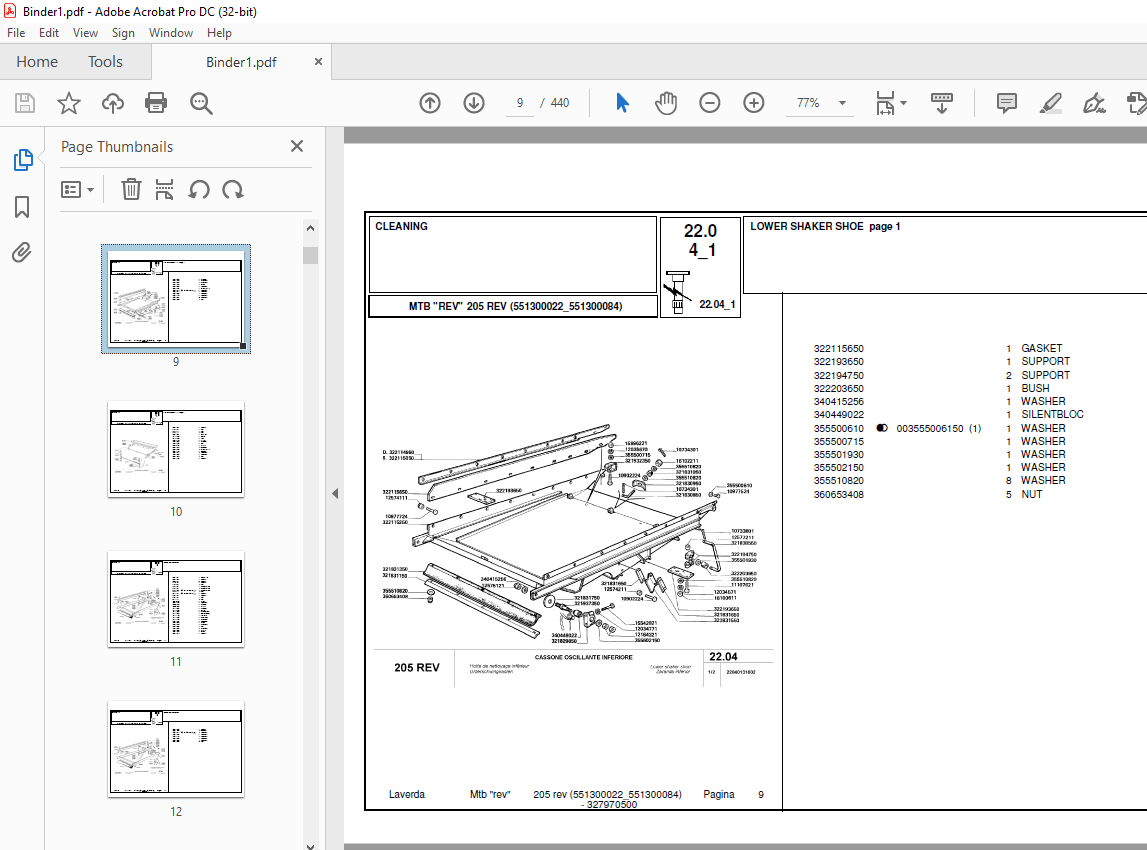The image size is (1147, 850).
Task: Click the BUSH part name
Action: pos(1035,388)
